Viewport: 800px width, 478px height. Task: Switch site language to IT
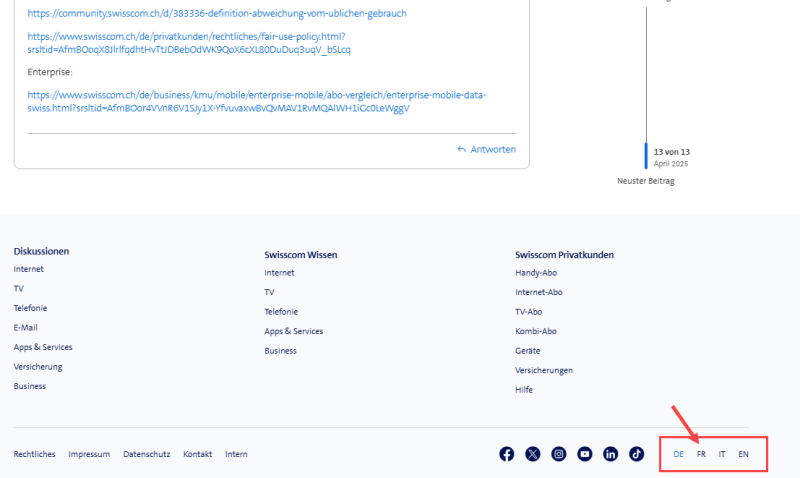pos(722,454)
